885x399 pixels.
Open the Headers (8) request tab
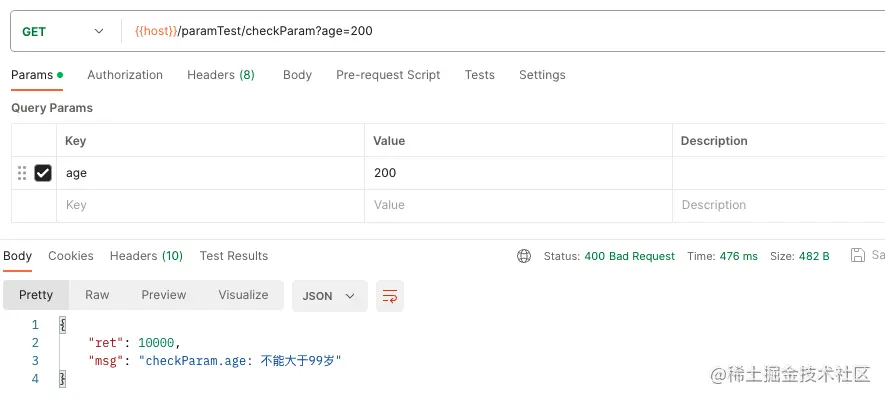point(221,75)
